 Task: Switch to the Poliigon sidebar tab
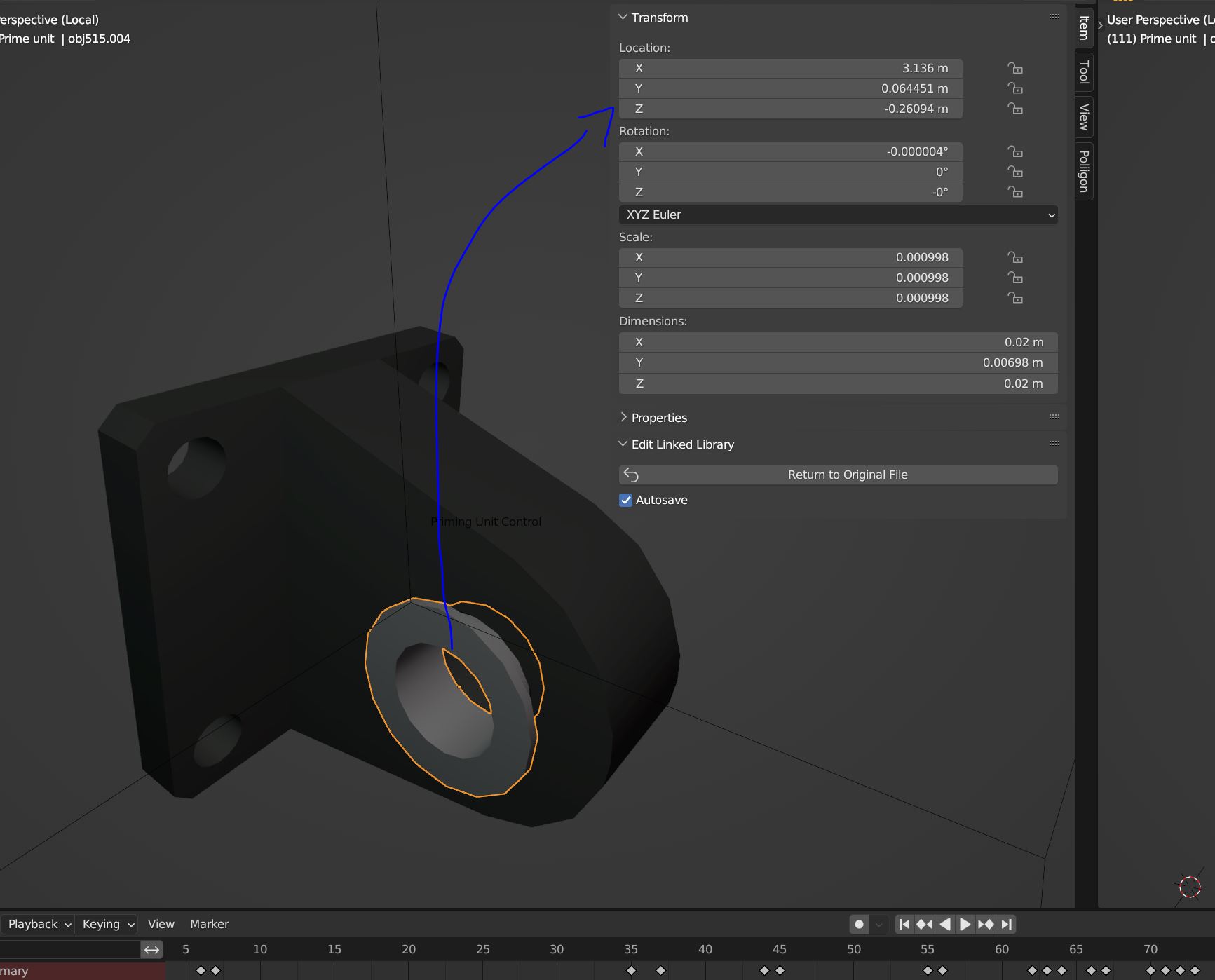(1084, 171)
